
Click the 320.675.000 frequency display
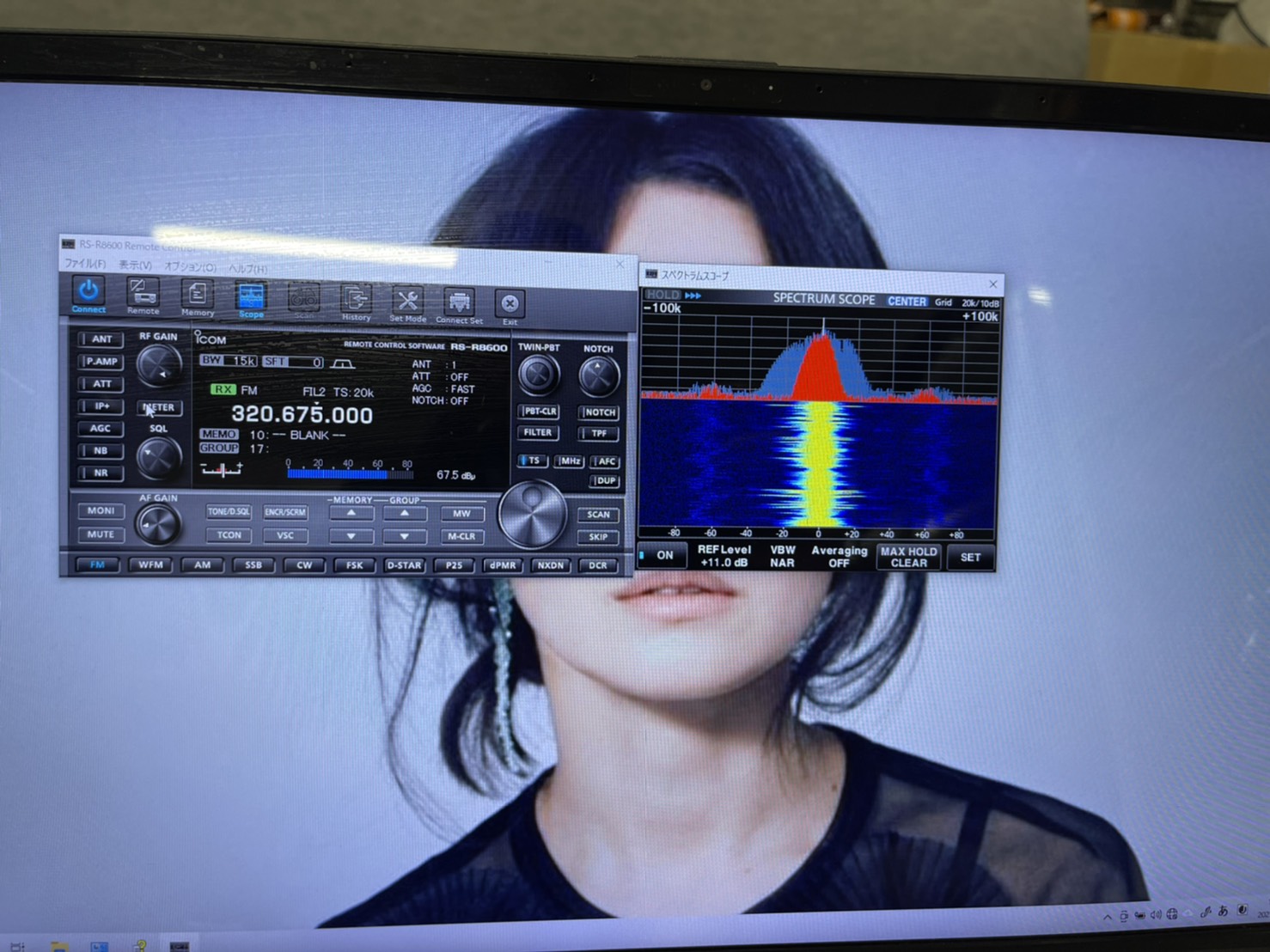pyautogui.click(x=302, y=415)
